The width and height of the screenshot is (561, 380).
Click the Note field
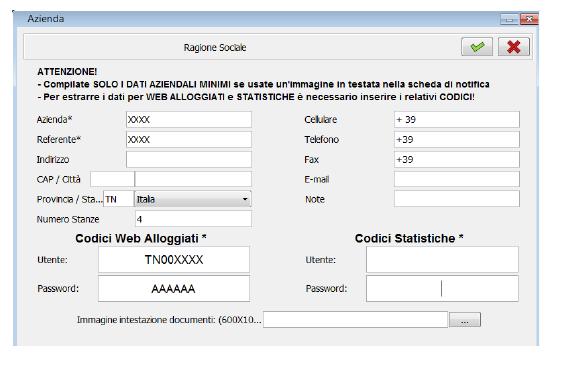pyautogui.click(x=457, y=199)
